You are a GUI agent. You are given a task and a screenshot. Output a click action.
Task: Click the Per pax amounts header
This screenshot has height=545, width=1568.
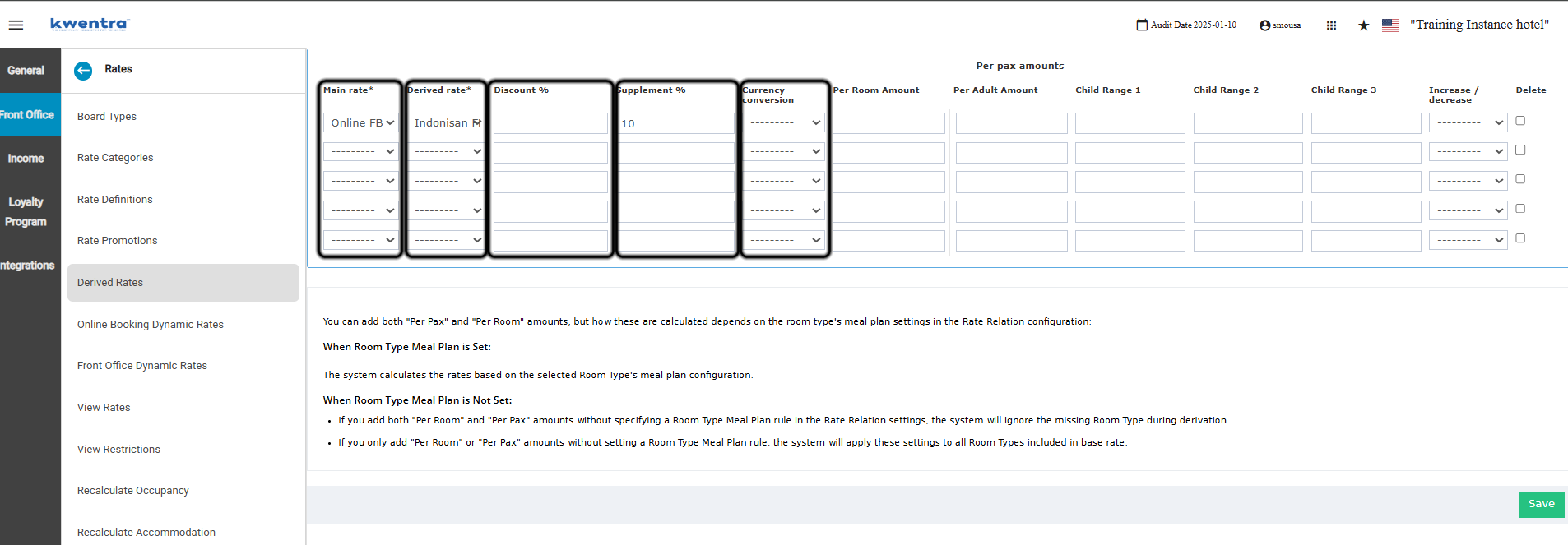click(x=1020, y=66)
